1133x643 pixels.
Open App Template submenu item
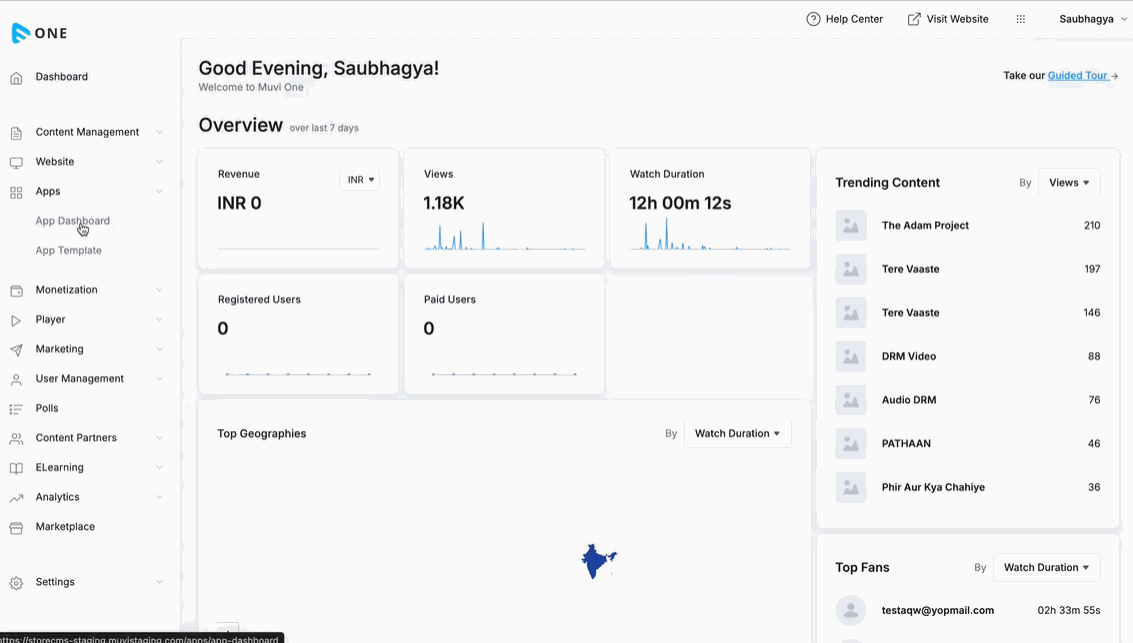click(69, 251)
